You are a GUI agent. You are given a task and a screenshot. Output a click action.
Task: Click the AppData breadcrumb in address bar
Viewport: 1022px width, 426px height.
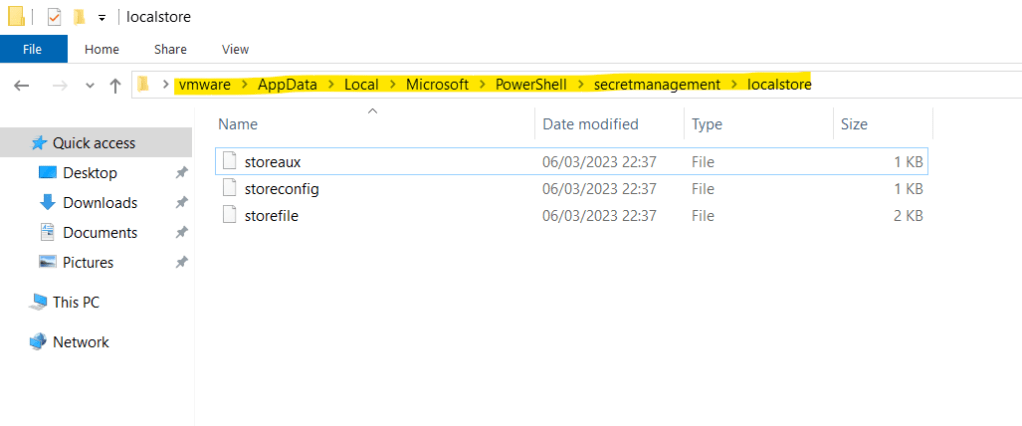[x=287, y=85]
